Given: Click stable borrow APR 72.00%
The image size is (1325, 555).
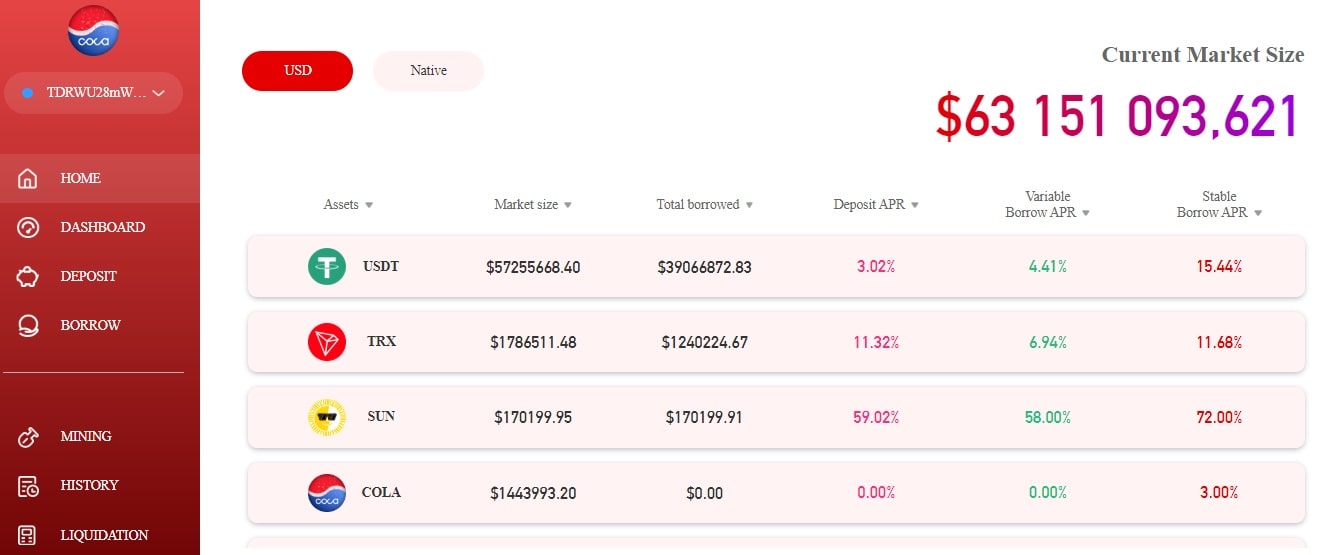Looking at the screenshot, I should (x=1219, y=417).
